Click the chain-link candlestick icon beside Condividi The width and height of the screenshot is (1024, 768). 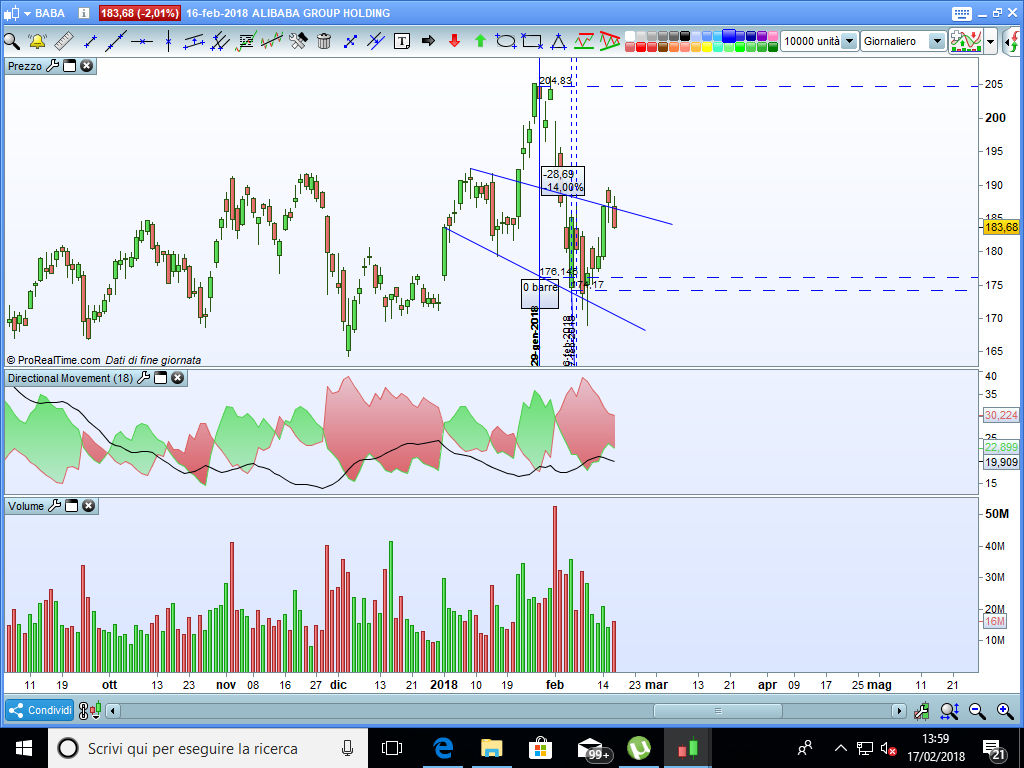[x=90, y=711]
